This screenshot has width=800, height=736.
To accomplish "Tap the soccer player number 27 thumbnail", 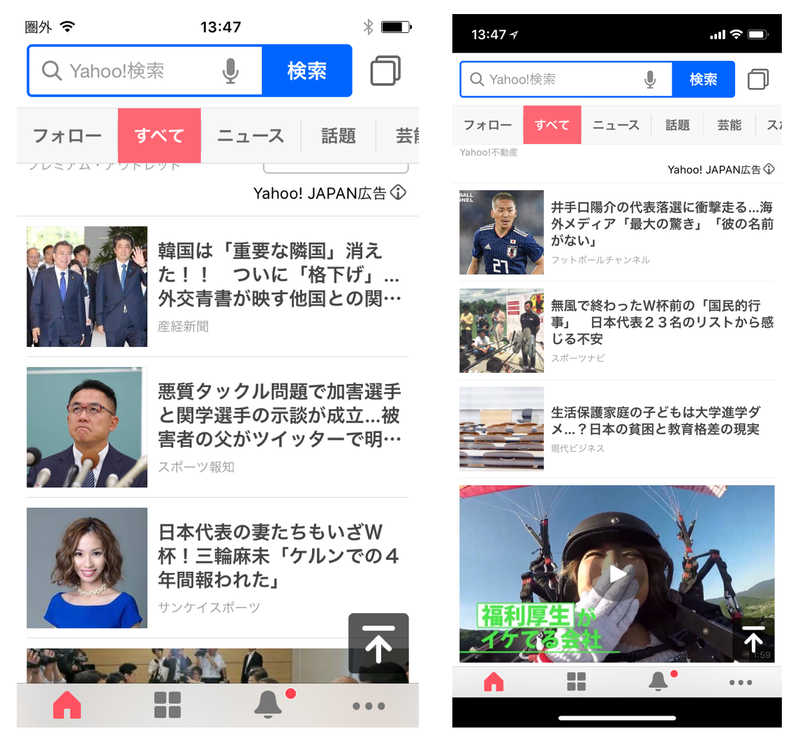I will (x=502, y=232).
